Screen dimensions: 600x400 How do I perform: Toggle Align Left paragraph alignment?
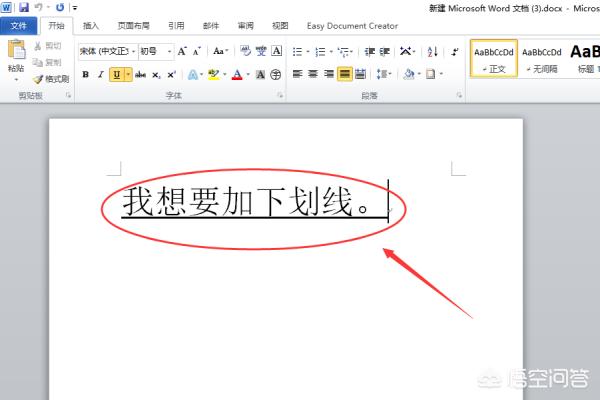click(297, 73)
